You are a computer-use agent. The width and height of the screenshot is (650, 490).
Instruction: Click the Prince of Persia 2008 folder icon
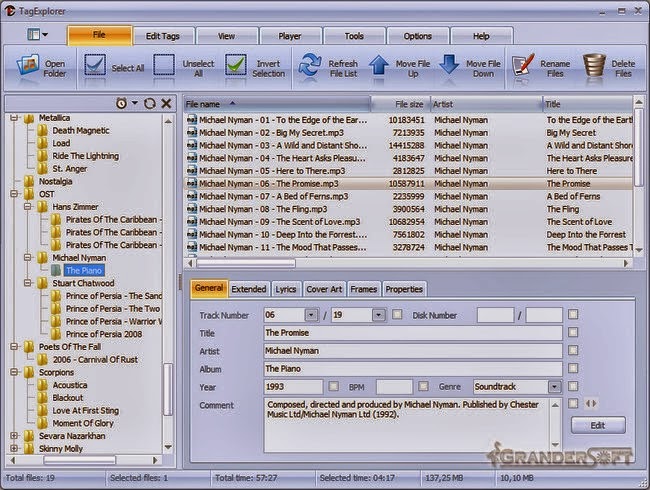[x=56, y=334]
